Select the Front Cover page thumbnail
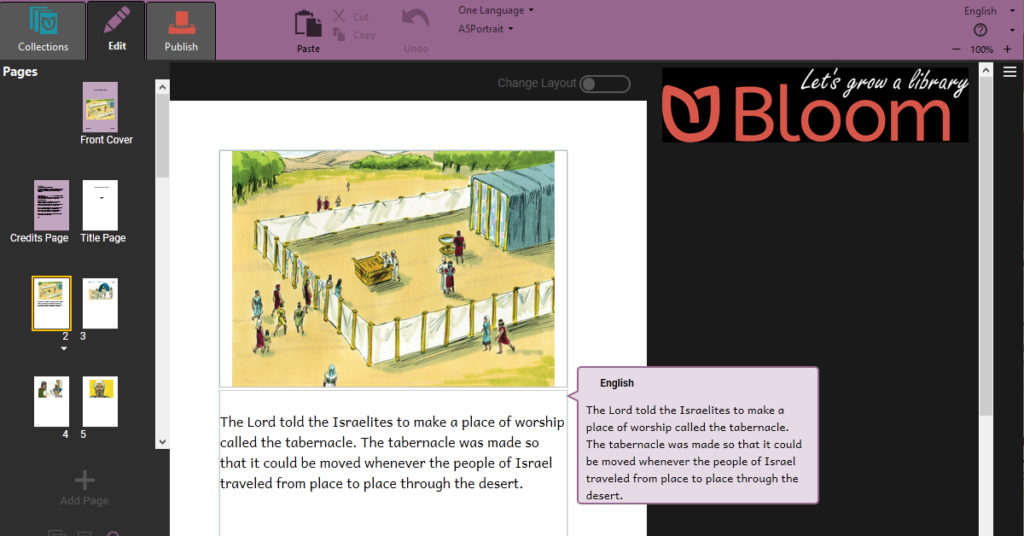 click(x=100, y=107)
